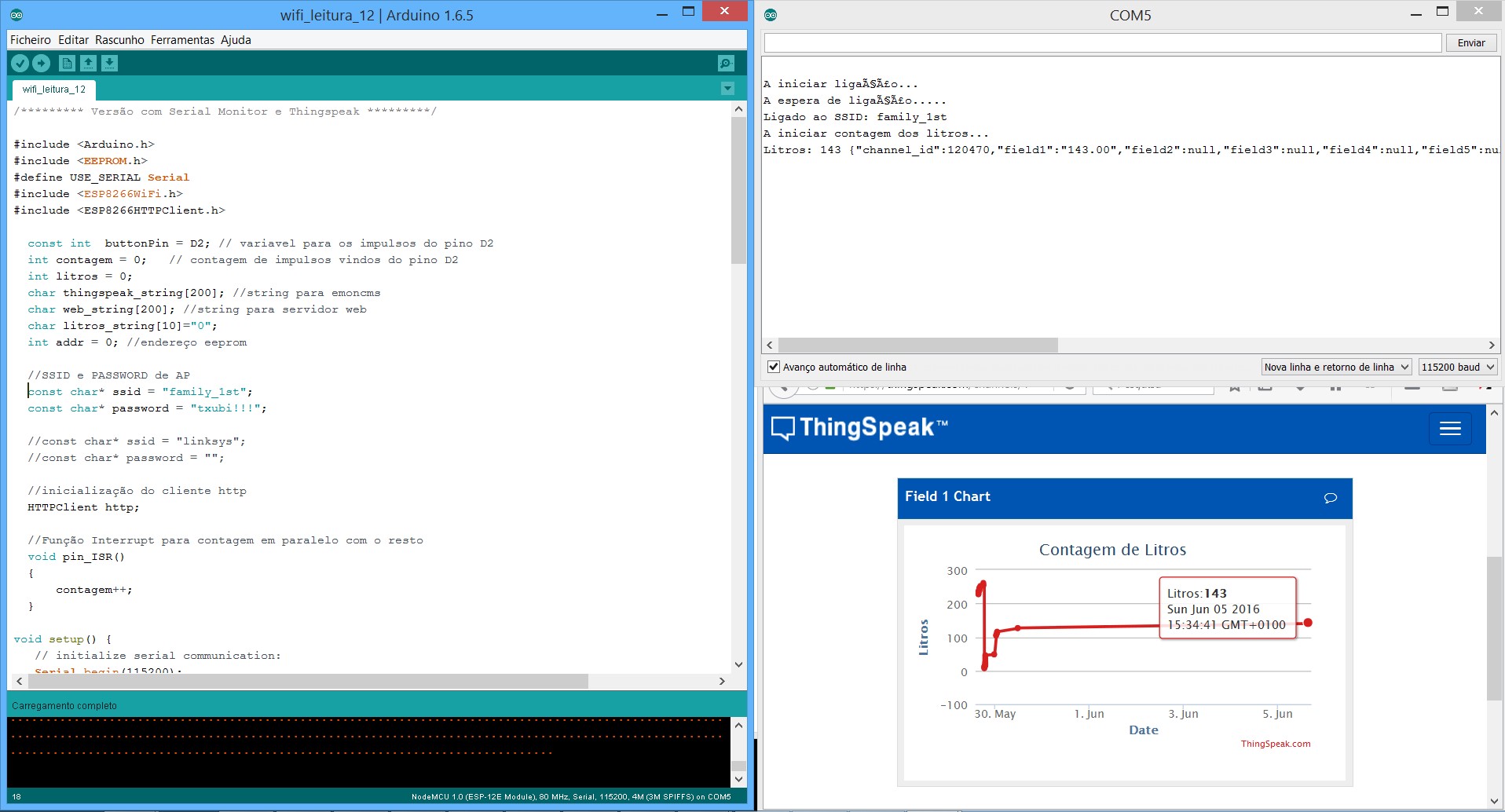Click COM5 output scroll right arrow
Viewport: 1505px width, 812px height.
(x=1492, y=345)
